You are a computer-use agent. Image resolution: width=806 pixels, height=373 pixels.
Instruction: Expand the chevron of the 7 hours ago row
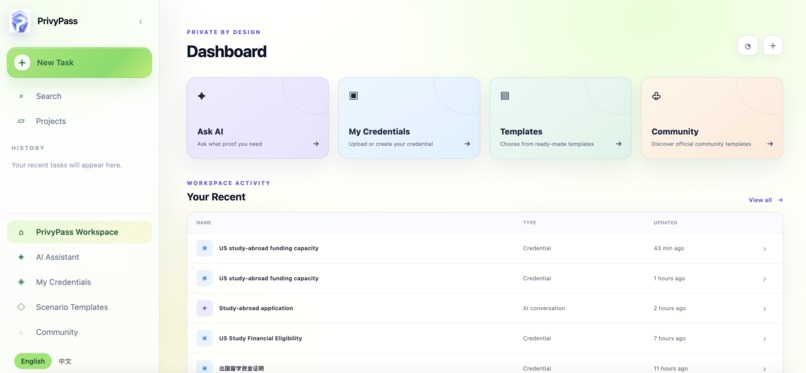tap(764, 339)
